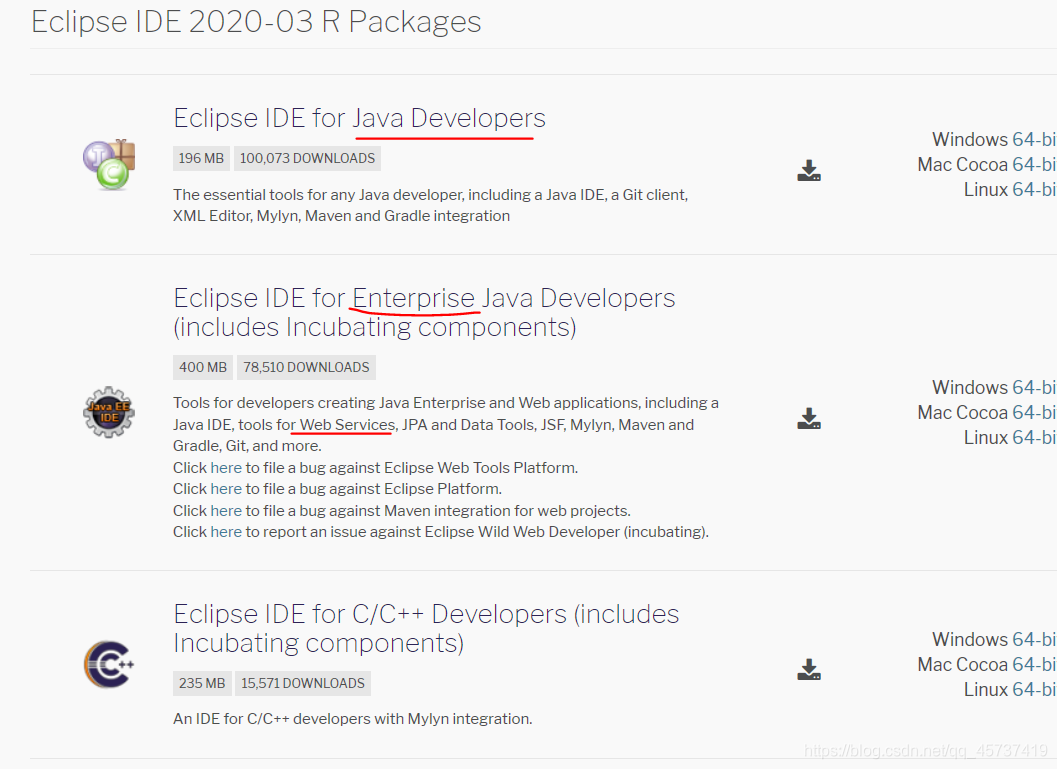Screen dimensions: 1057x769
Task: Download Windows 64-bit for Java Developers
Action: [x=1034, y=140]
